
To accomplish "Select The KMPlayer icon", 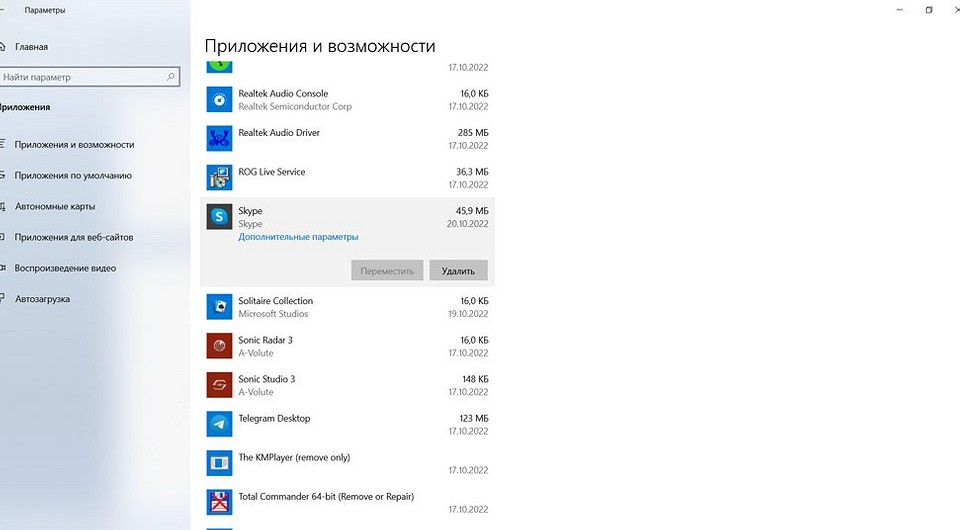I will click(219, 463).
